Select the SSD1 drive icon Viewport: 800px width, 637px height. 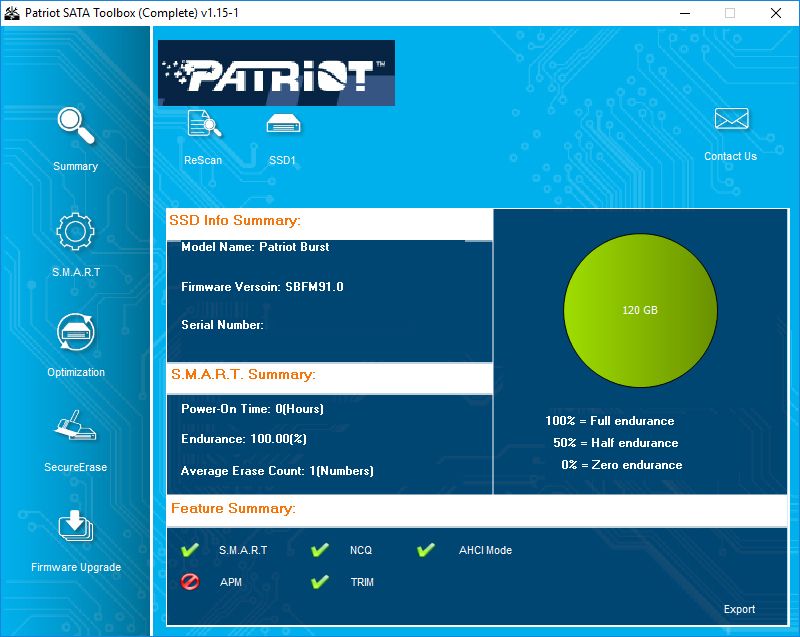coord(283,124)
